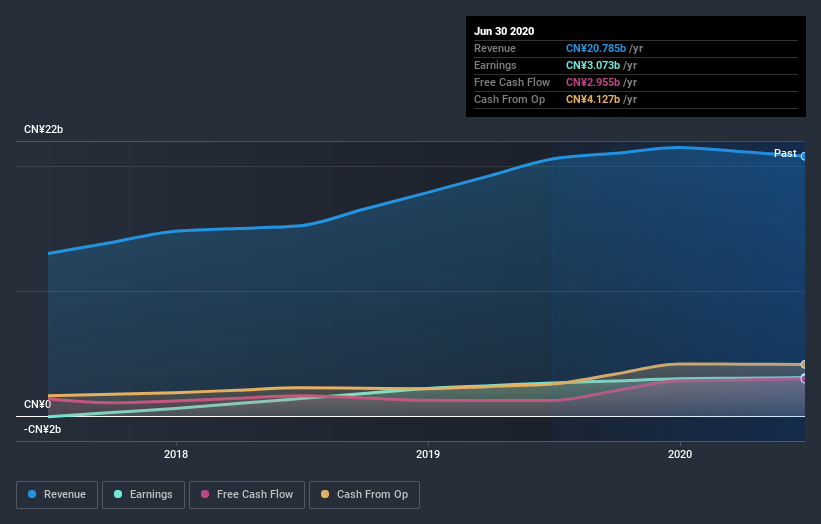Click the 2018 x-axis label
Image resolution: width=821 pixels, height=524 pixels.
point(176,454)
